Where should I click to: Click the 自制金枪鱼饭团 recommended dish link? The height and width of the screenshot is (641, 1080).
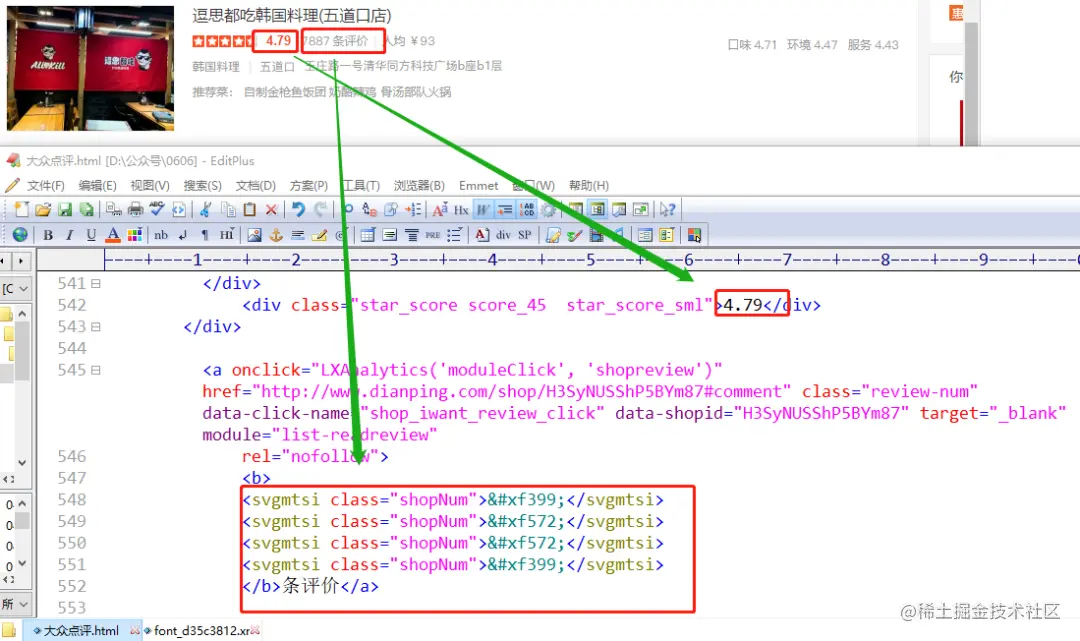[x=284, y=92]
